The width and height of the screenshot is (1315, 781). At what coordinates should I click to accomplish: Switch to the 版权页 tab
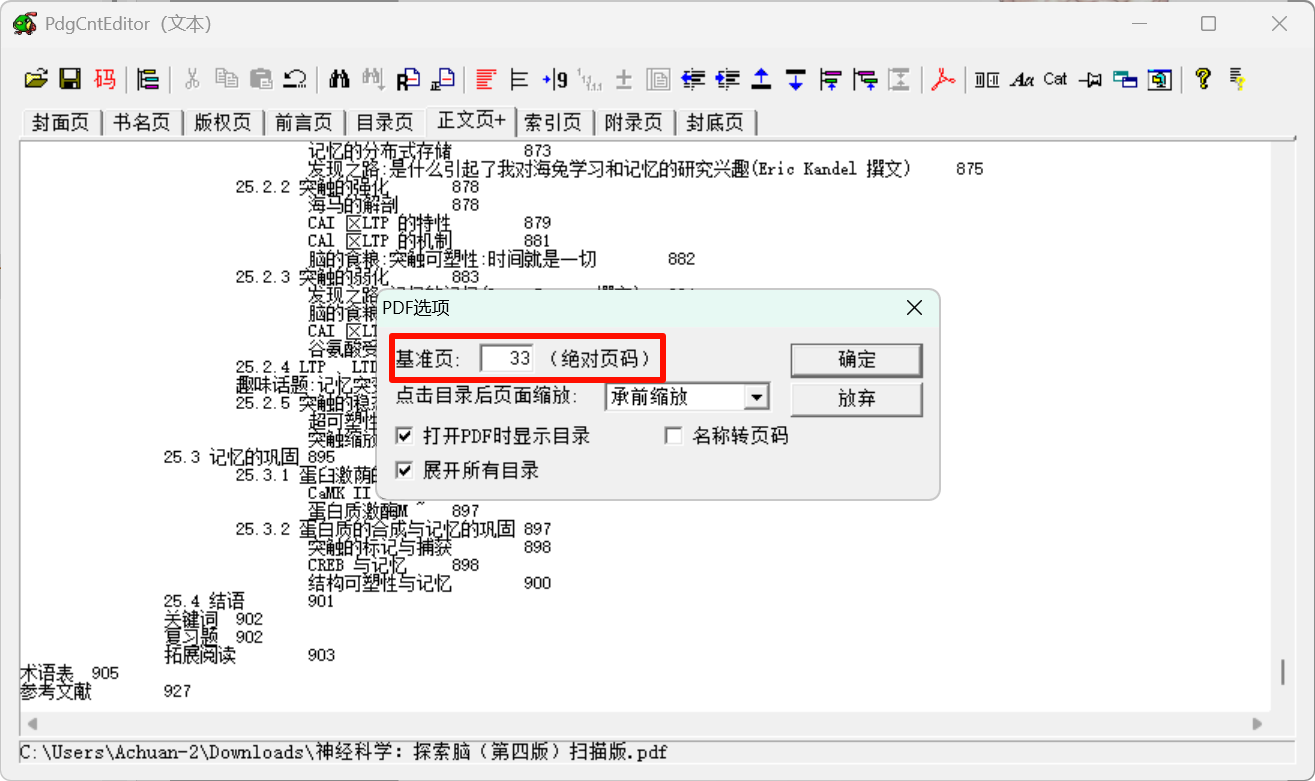coord(222,122)
